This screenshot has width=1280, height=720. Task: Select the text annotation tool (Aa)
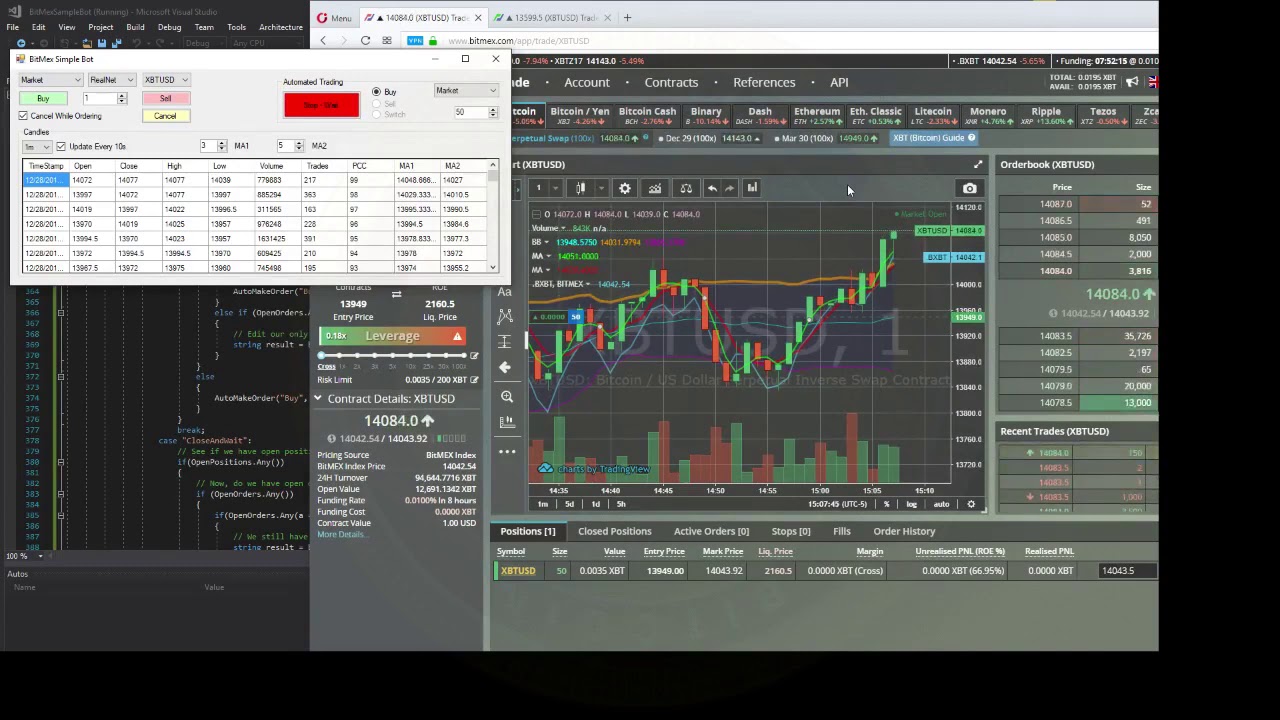click(x=505, y=292)
